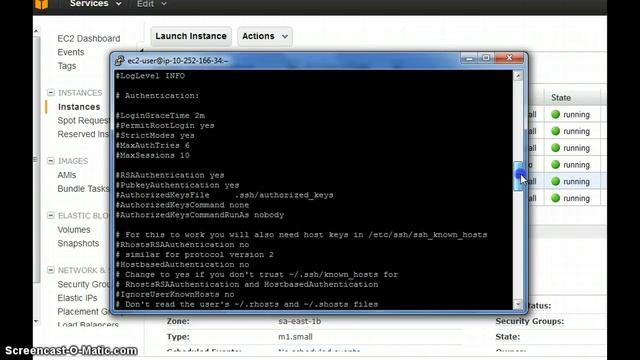The height and width of the screenshot is (360, 640).
Task: Click the #IgnoreUserKnownHosts no line
Action: click(x=175, y=294)
